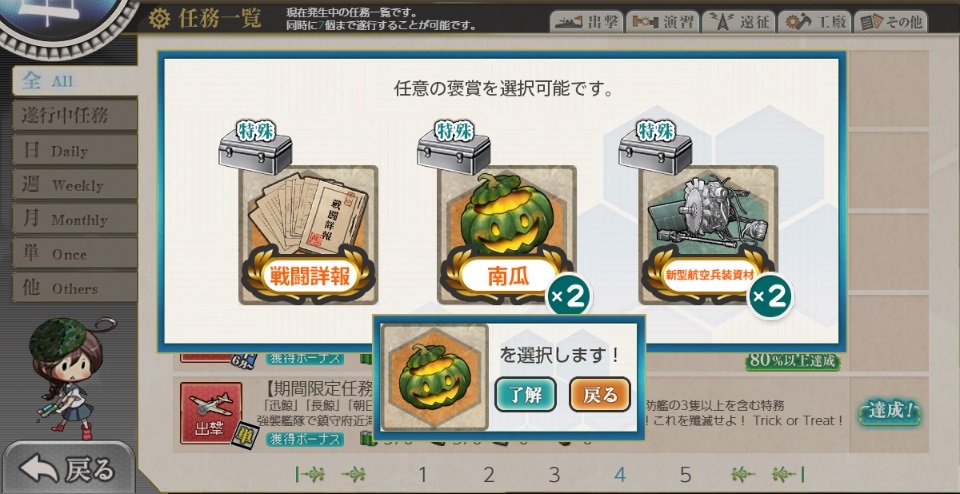The width and height of the screenshot is (960, 494).
Task: Open the 出撃 sortie menu tab
Action: coord(586,22)
